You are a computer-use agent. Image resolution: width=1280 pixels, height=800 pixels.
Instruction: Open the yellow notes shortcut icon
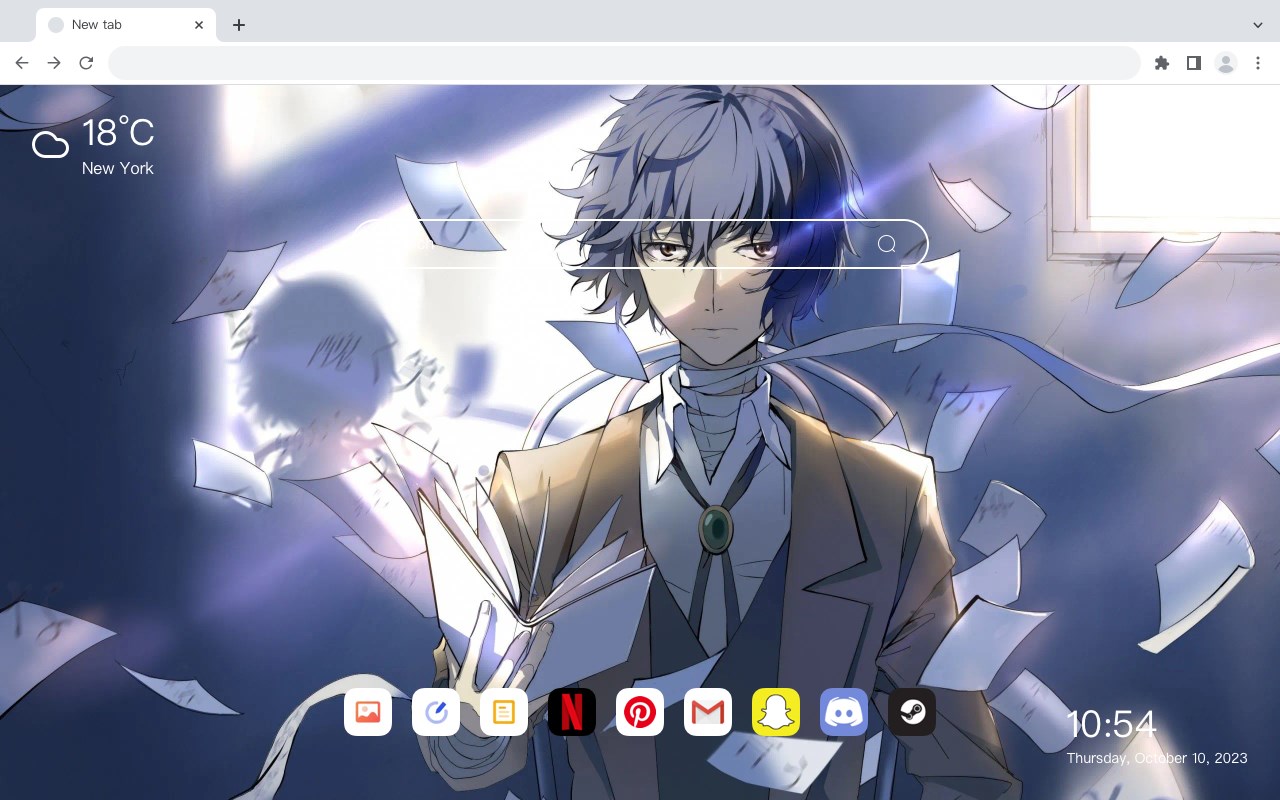click(504, 712)
